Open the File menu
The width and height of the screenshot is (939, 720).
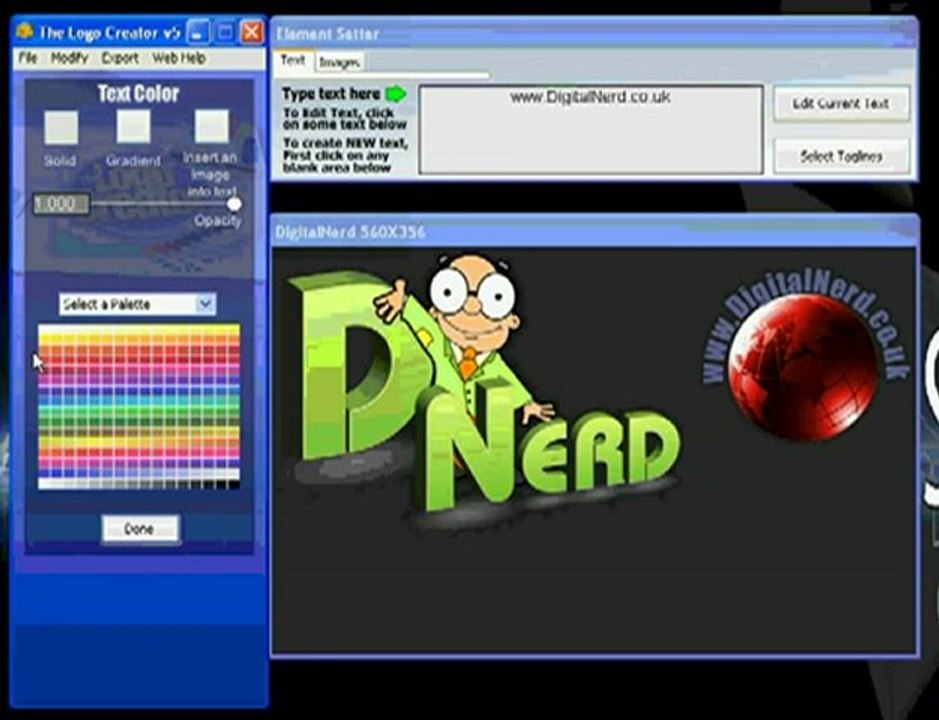tap(28, 58)
